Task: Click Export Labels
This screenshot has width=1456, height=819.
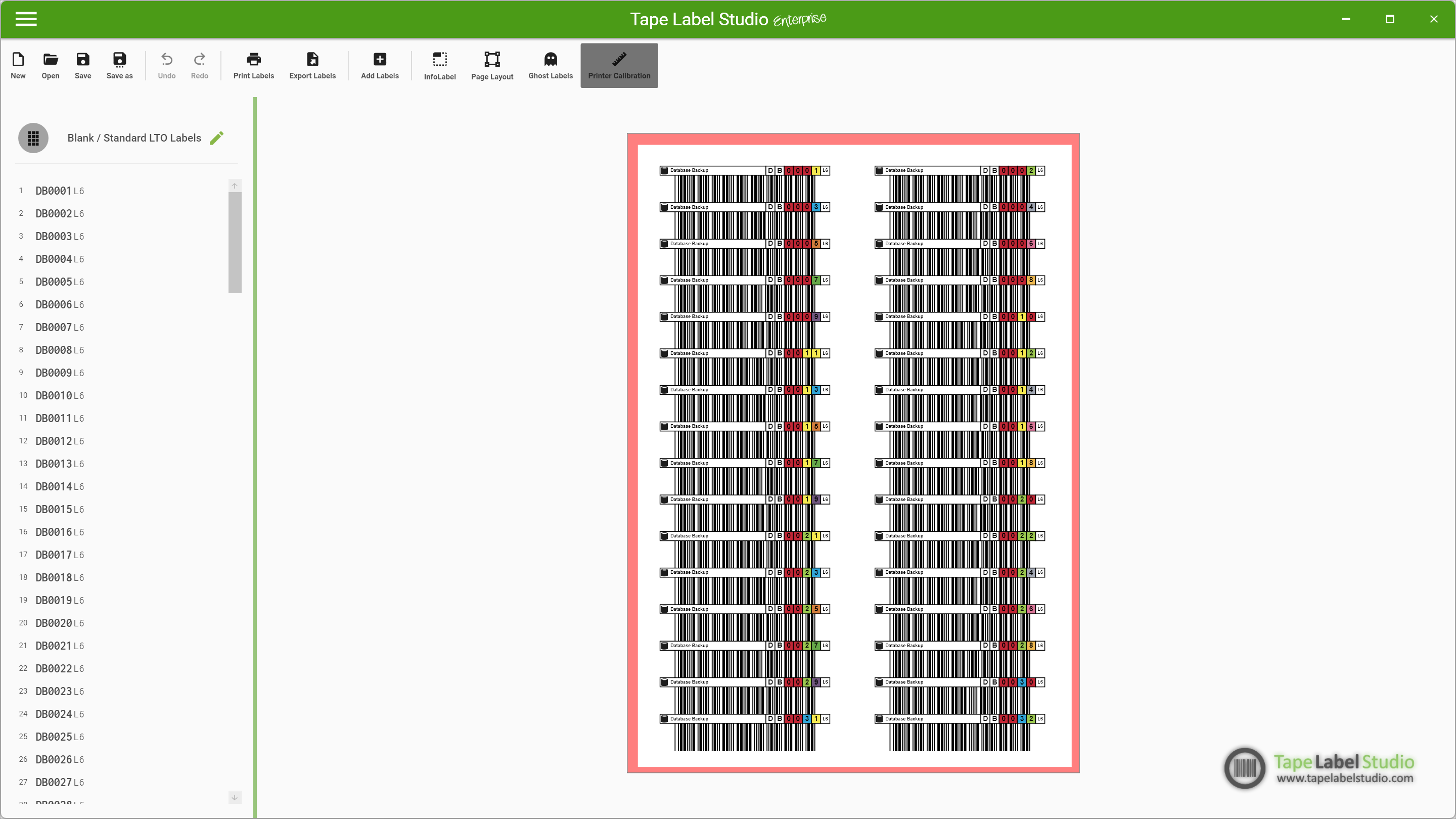Action: (x=312, y=66)
